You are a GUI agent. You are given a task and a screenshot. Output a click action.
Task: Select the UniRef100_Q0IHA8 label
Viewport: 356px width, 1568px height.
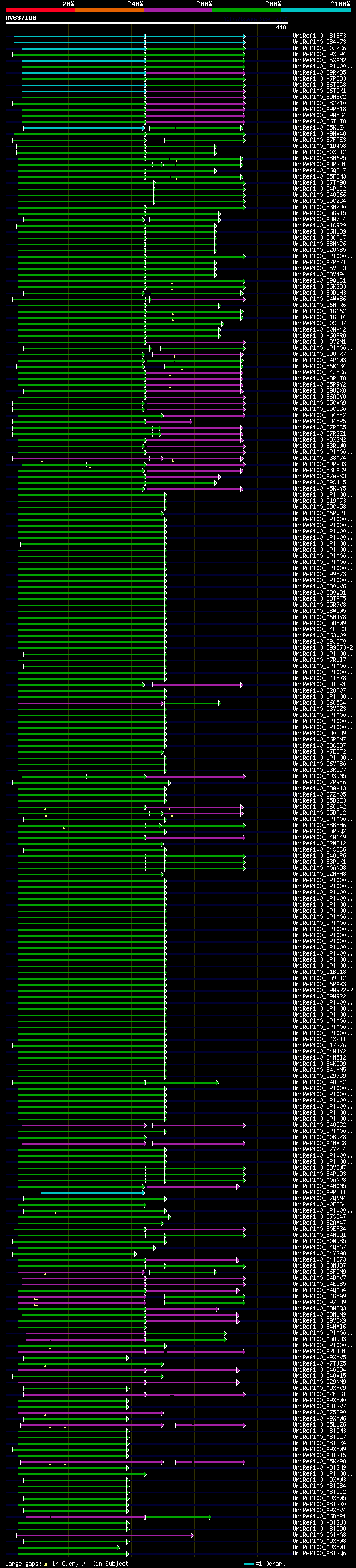pos(319,1535)
